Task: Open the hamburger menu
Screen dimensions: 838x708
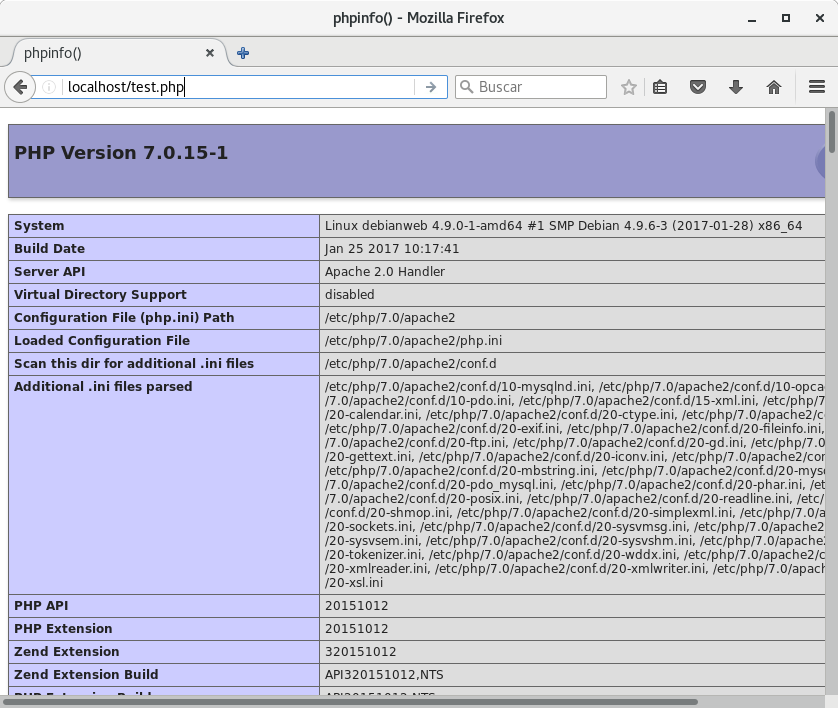Action: click(x=815, y=87)
